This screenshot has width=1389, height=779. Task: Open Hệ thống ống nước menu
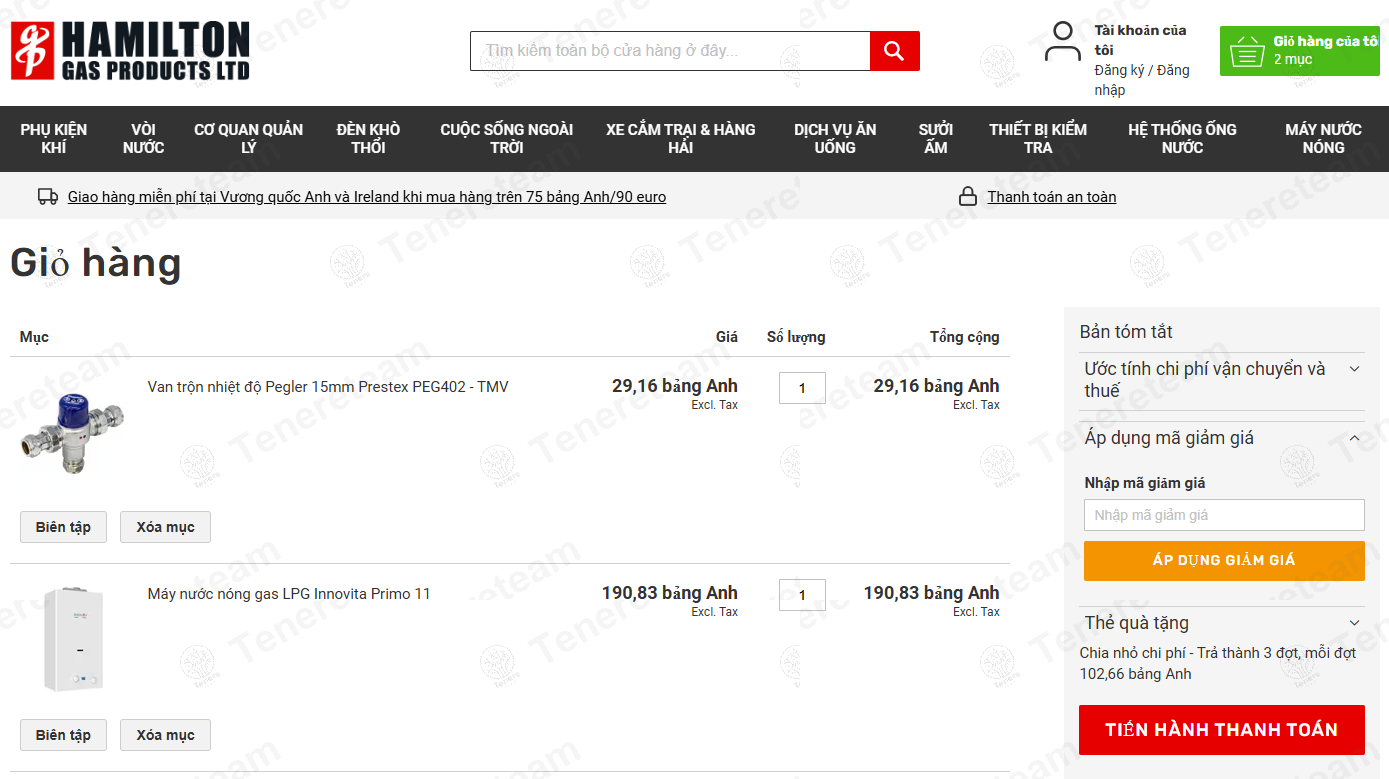click(1182, 139)
